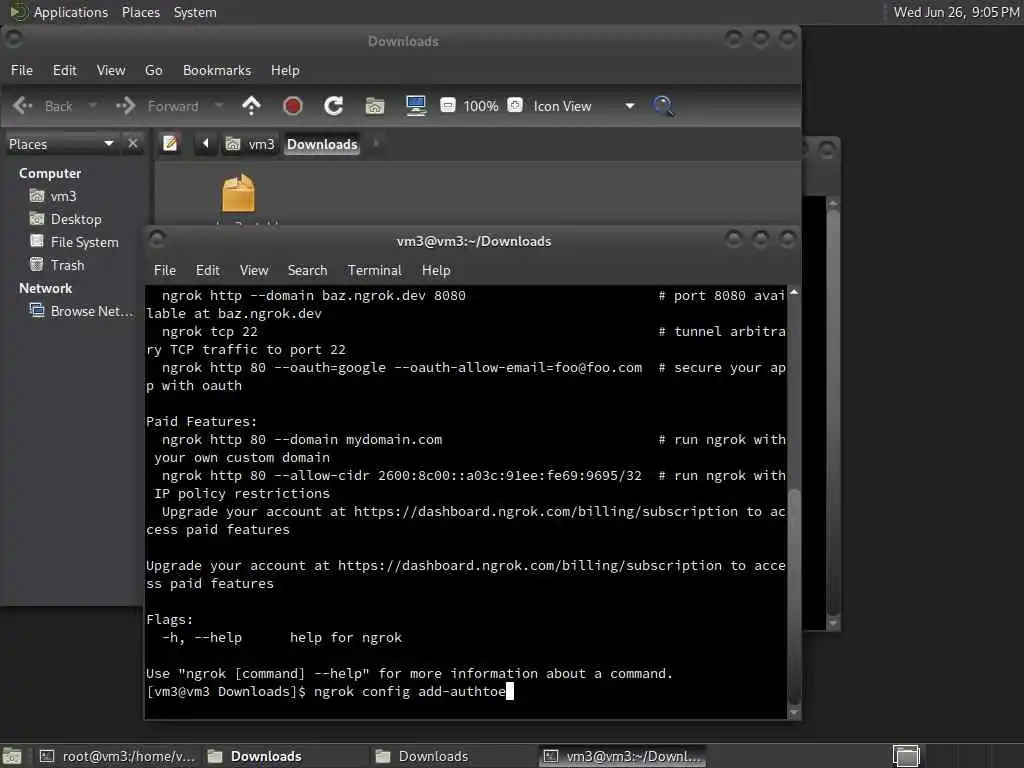Image resolution: width=1024 pixels, height=768 pixels.
Task: Open the file manager View menu
Action: [x=111, y=70]
